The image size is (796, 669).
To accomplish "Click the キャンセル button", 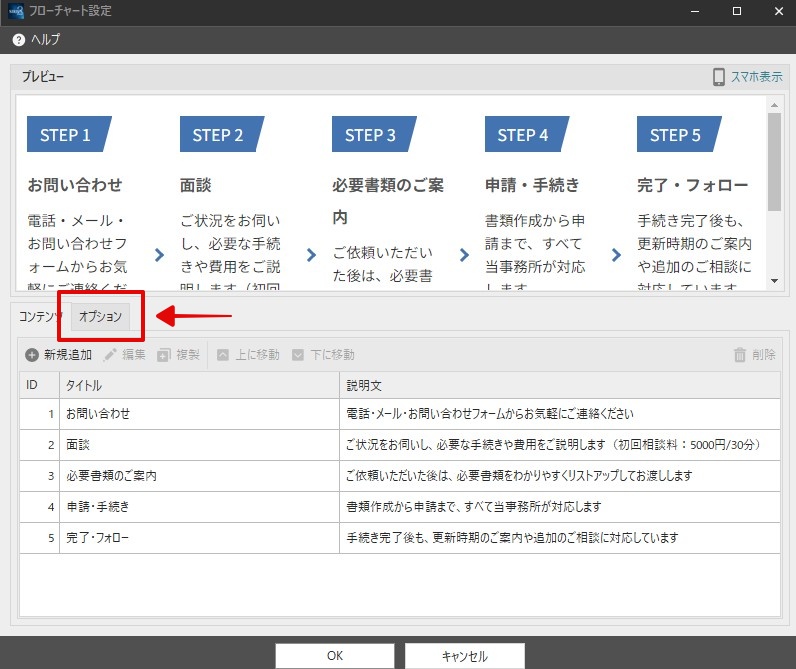I will click(x=465, y=656).
